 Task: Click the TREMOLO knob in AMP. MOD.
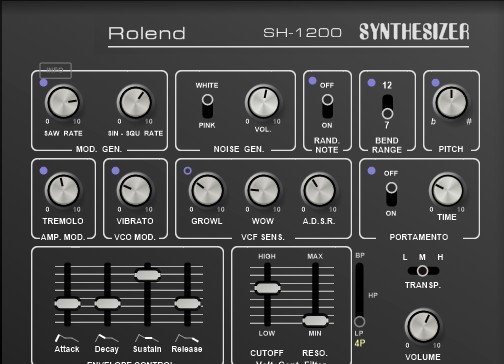[63, 190]
